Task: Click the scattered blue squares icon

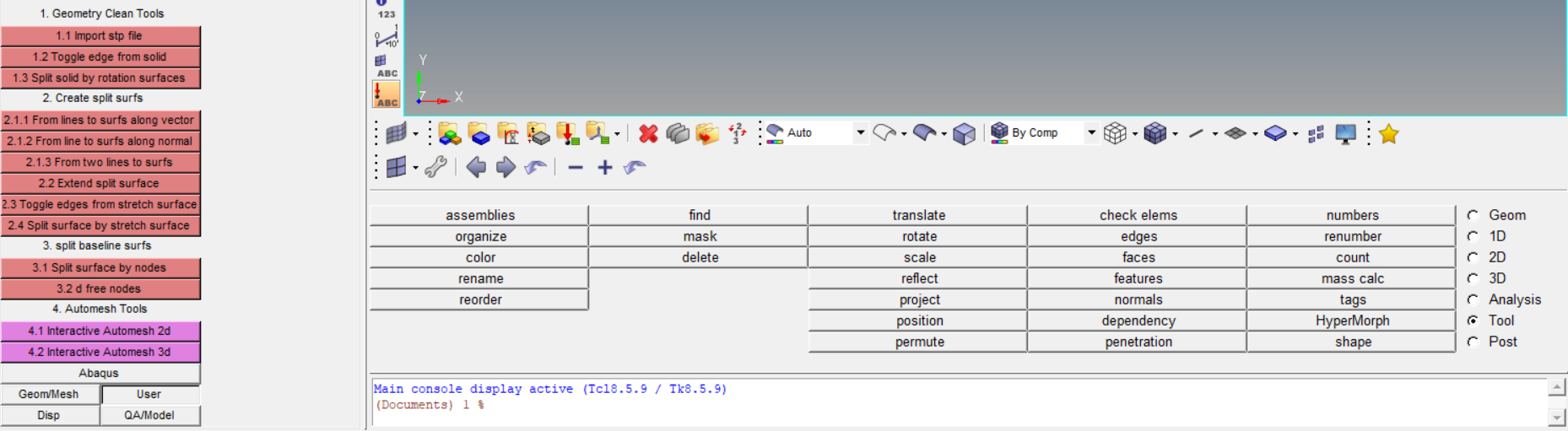Action: click(1316, 133)
